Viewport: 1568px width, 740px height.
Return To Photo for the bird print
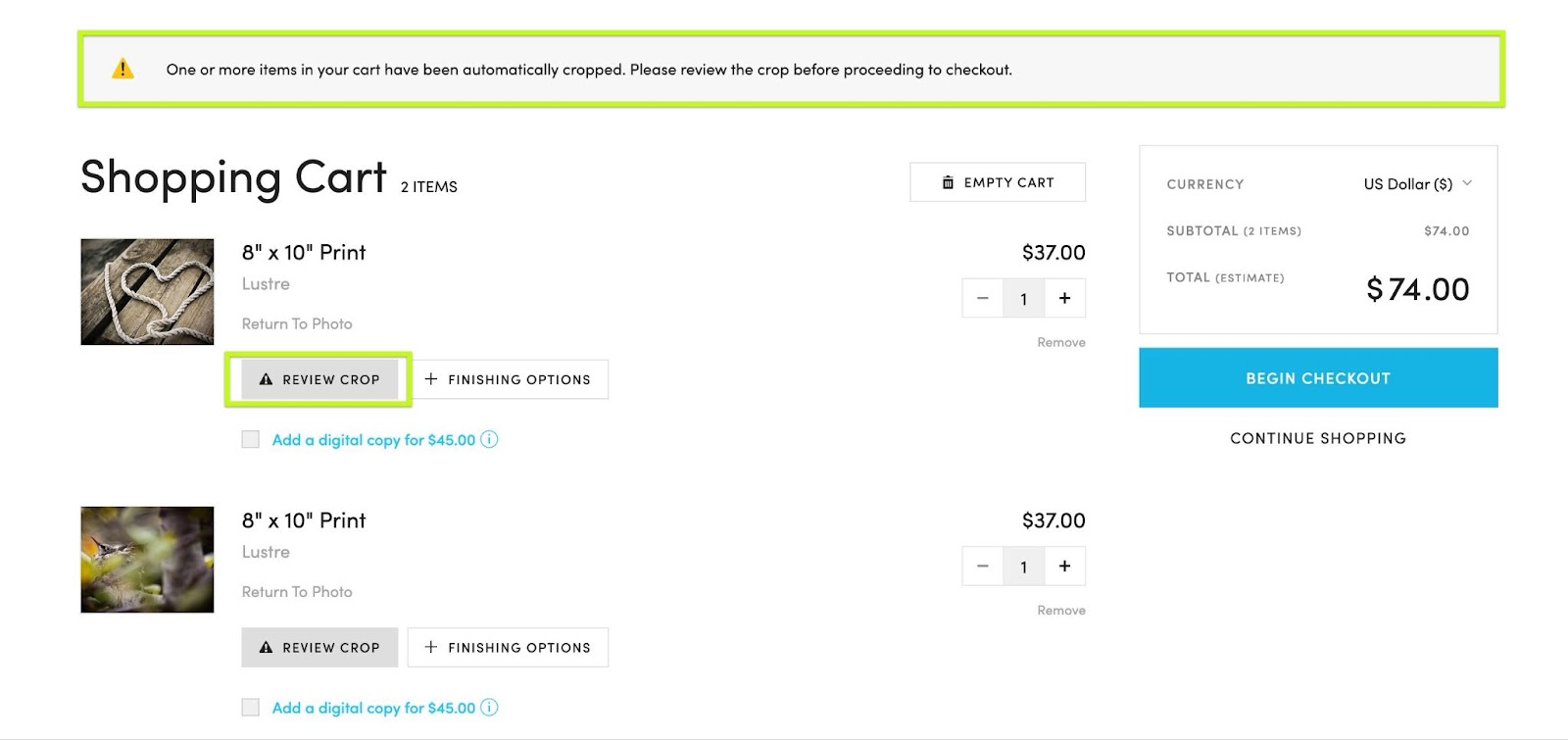pos(297,591)
